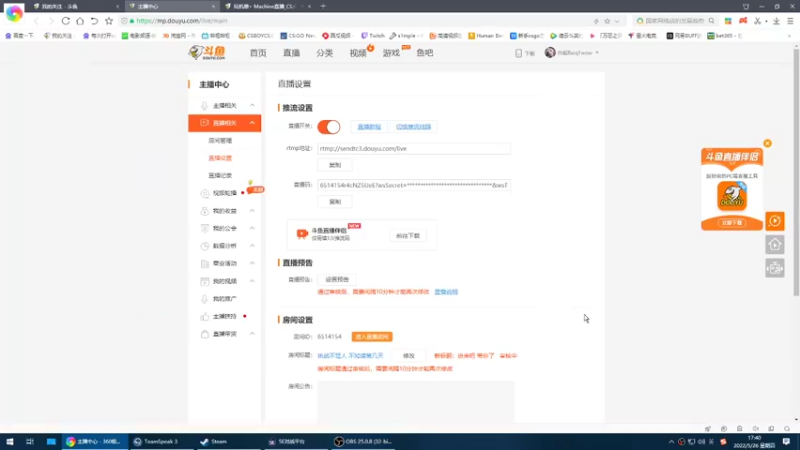This screenshot has height=450, width=800.
Task: Select 直播记录 in the sidebar
Action: 220,176
